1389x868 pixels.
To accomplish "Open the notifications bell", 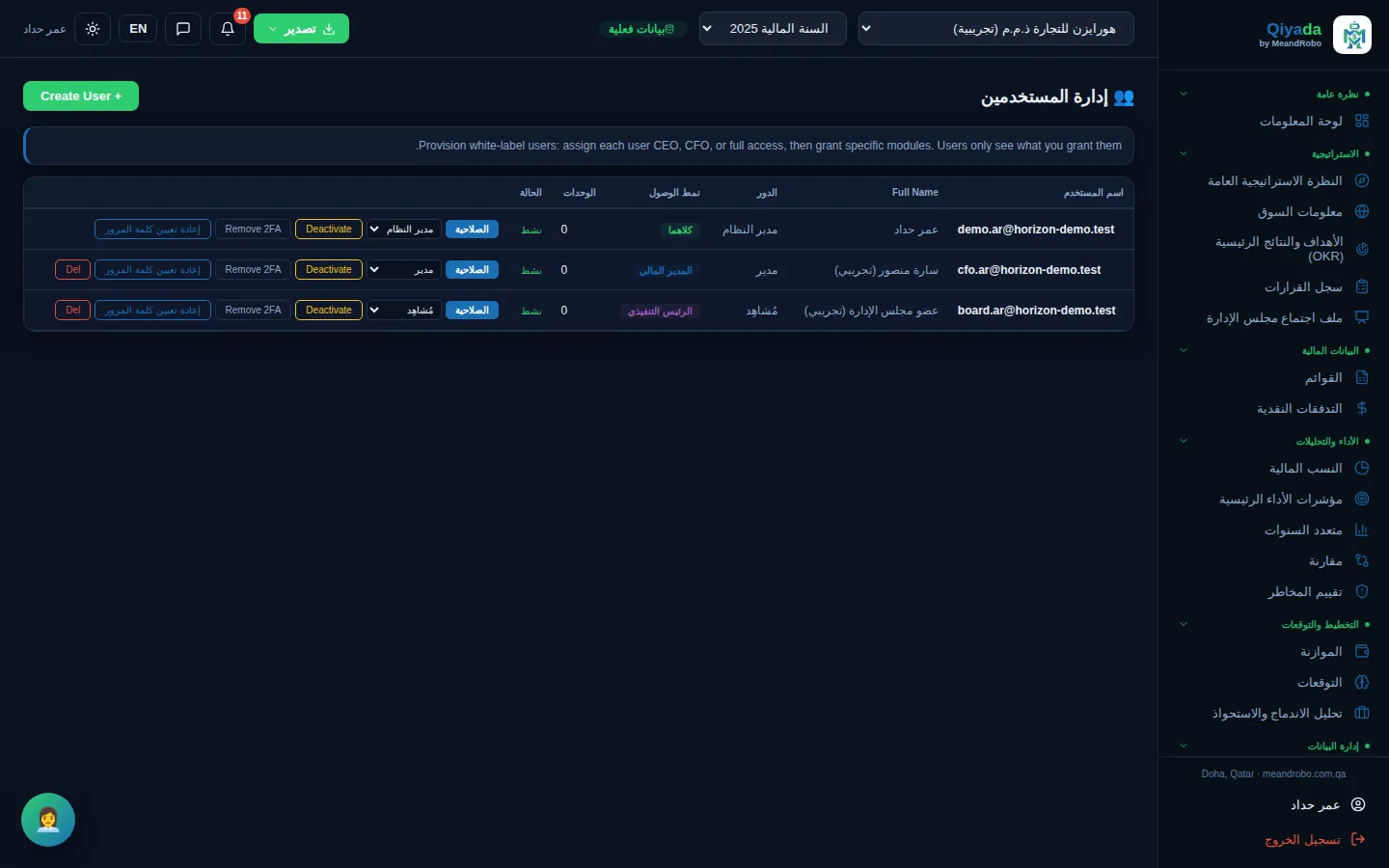I will pyautogui.click(x=228, y=29).
